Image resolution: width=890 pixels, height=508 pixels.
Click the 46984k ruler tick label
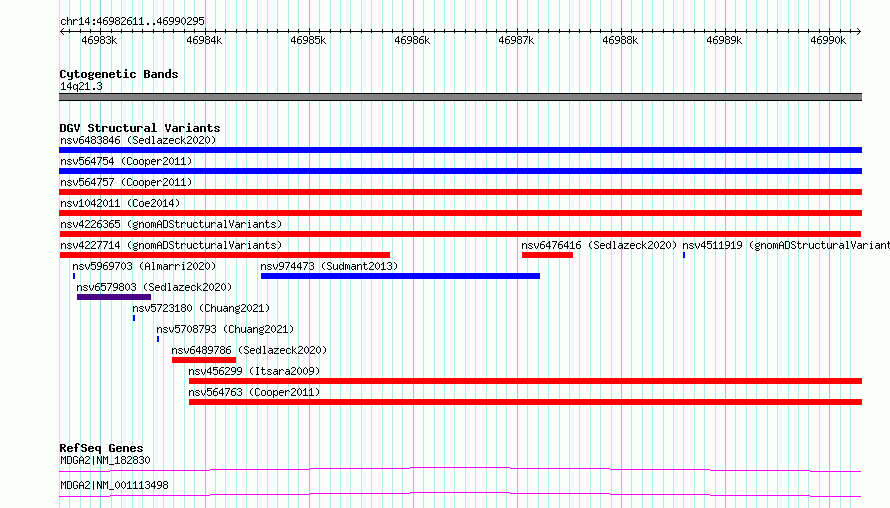204,40
